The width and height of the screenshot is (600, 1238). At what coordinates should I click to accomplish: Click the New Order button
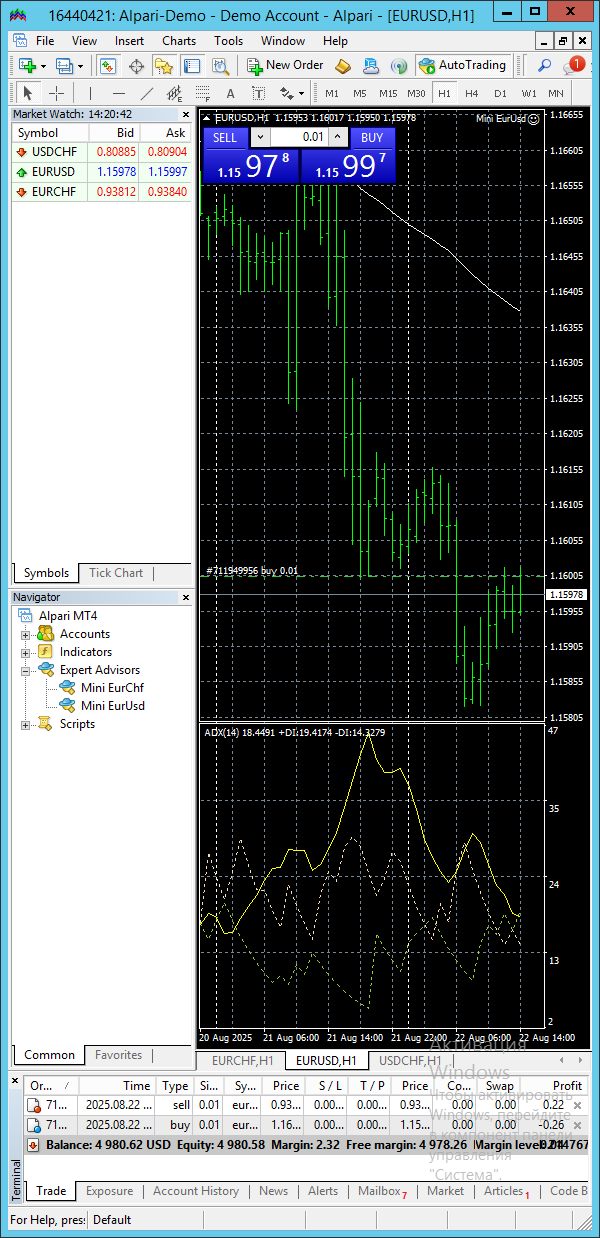[x=284, y=65]
